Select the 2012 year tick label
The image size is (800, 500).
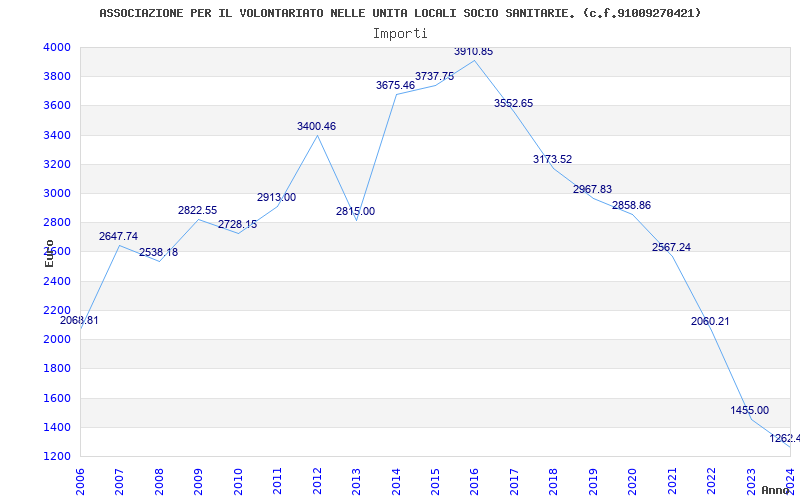317,481
